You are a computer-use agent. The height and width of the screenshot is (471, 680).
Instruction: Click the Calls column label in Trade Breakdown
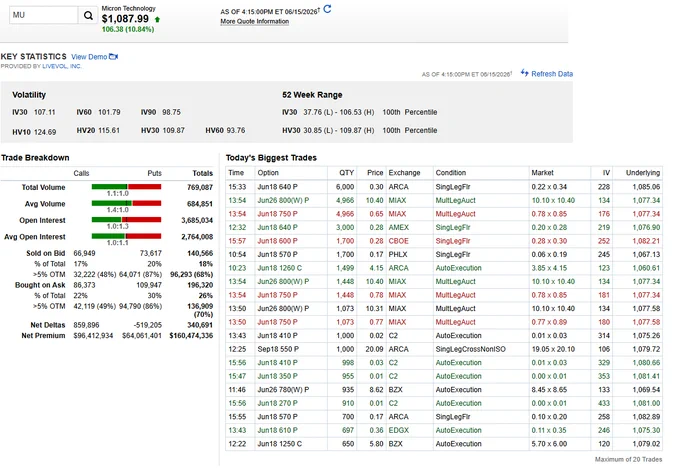(x=81, y=173)
